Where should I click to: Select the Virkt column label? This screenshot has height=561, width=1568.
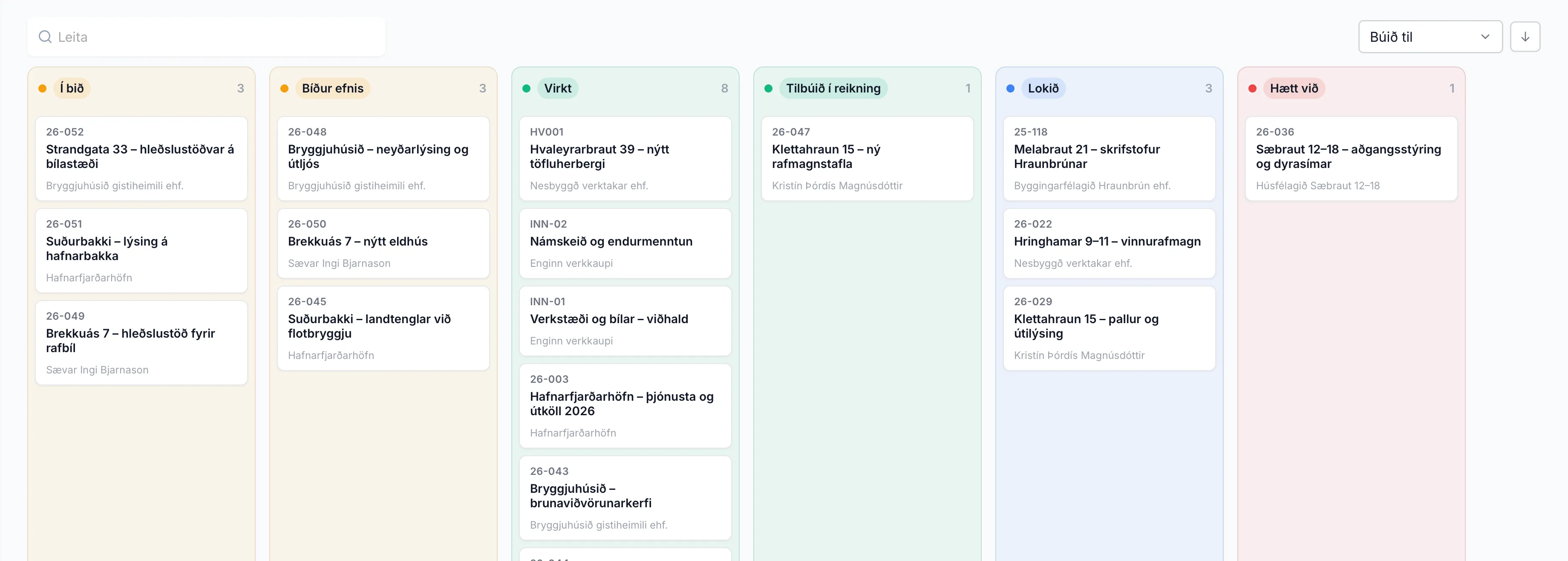tap(558, 88)
